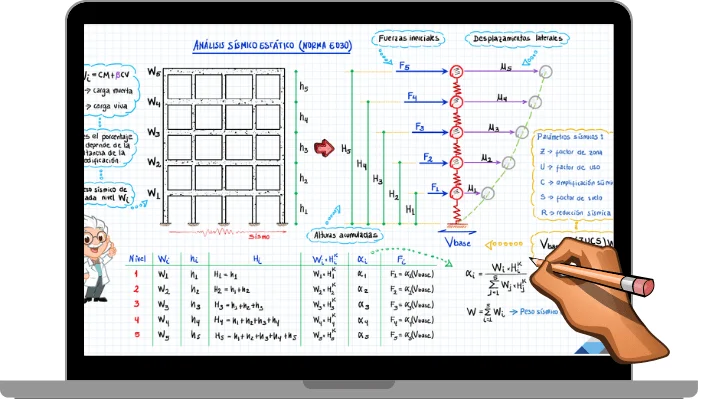Viewport: 701px width, 399px height.
Task: Click the title 'Análisis Sísmico Estático (Norma E030)'
Action: coord(272,46)
